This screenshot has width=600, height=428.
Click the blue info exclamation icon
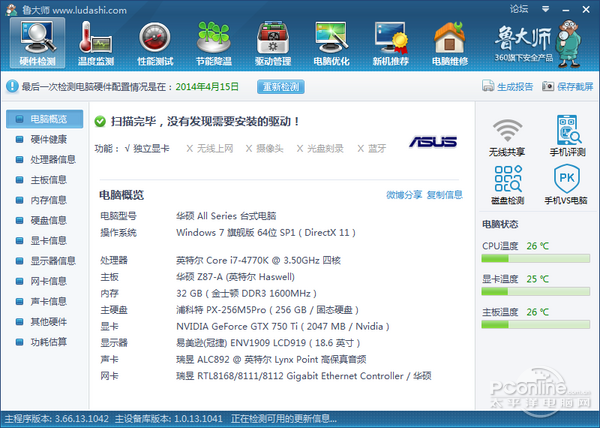coord(12,86)
